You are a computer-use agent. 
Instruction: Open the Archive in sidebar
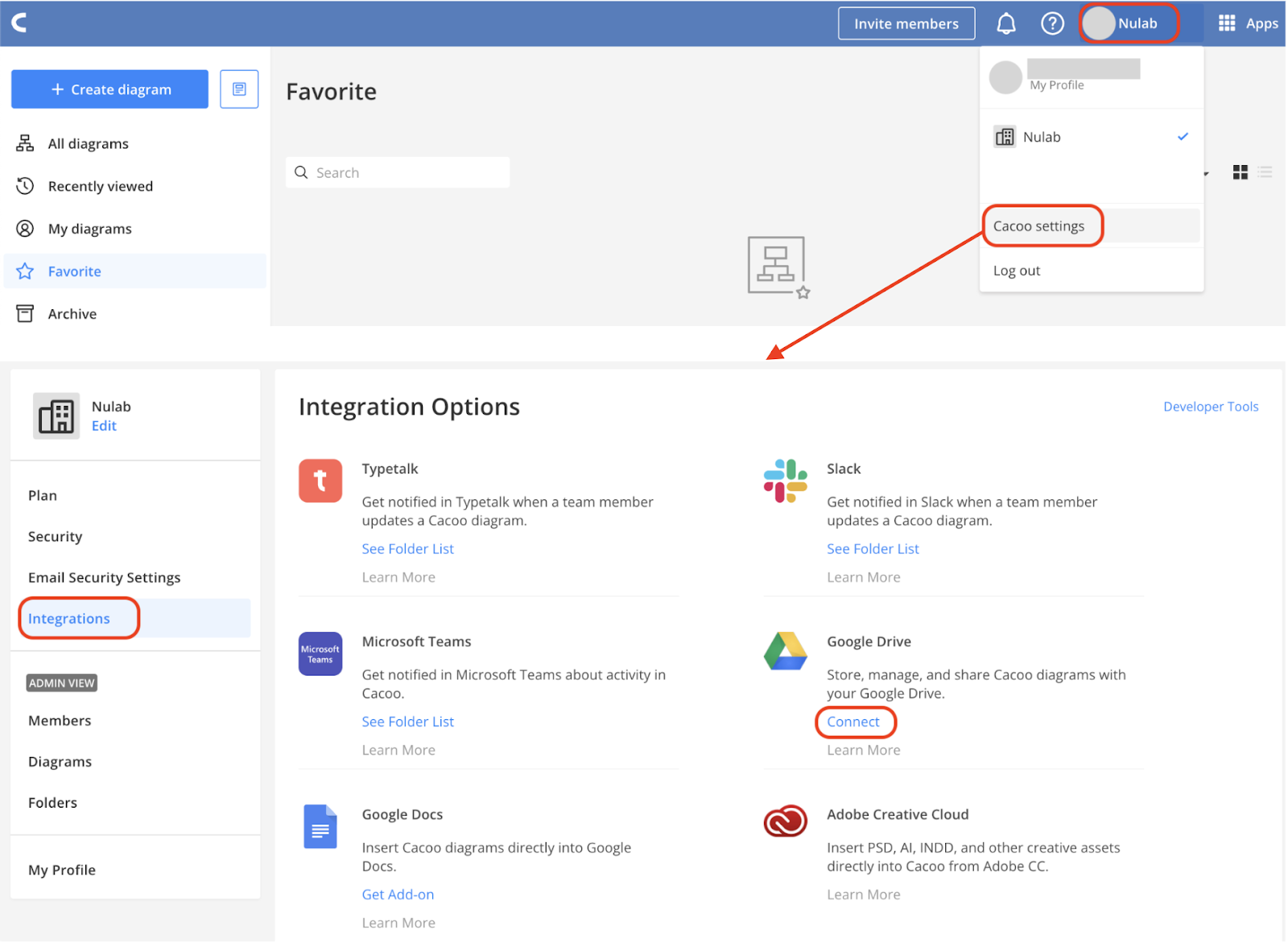click(x=72, y=314)
